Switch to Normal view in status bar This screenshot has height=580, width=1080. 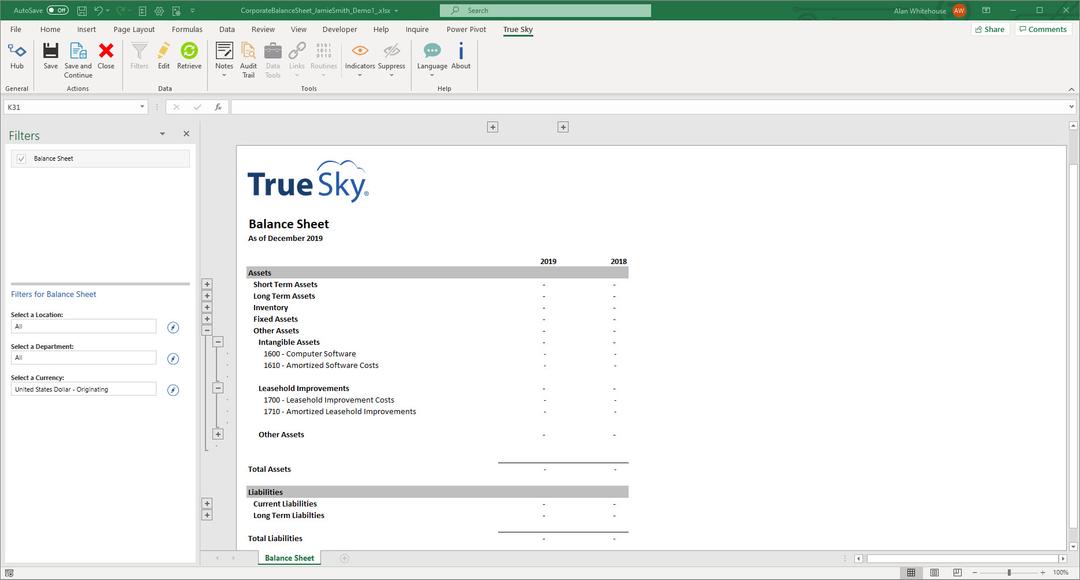point(911,572)
